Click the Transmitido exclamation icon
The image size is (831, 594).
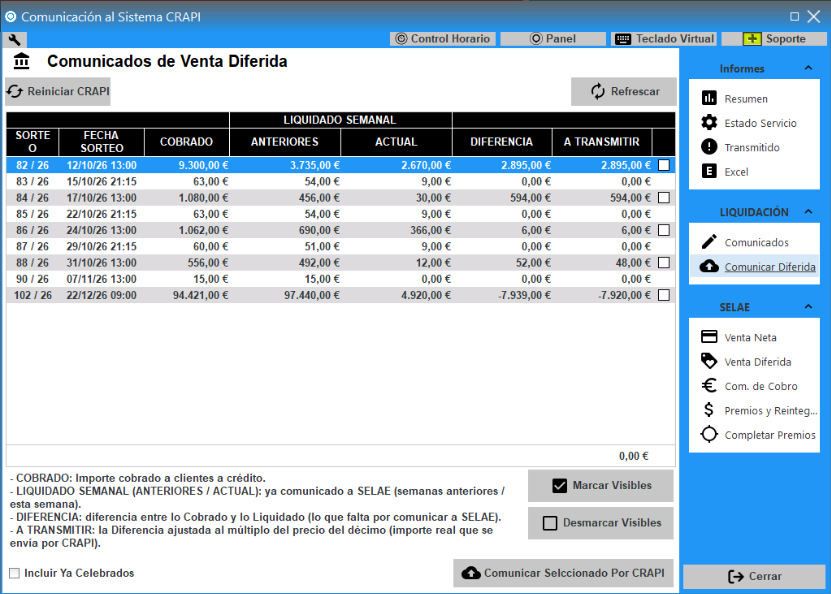[709, 147]
